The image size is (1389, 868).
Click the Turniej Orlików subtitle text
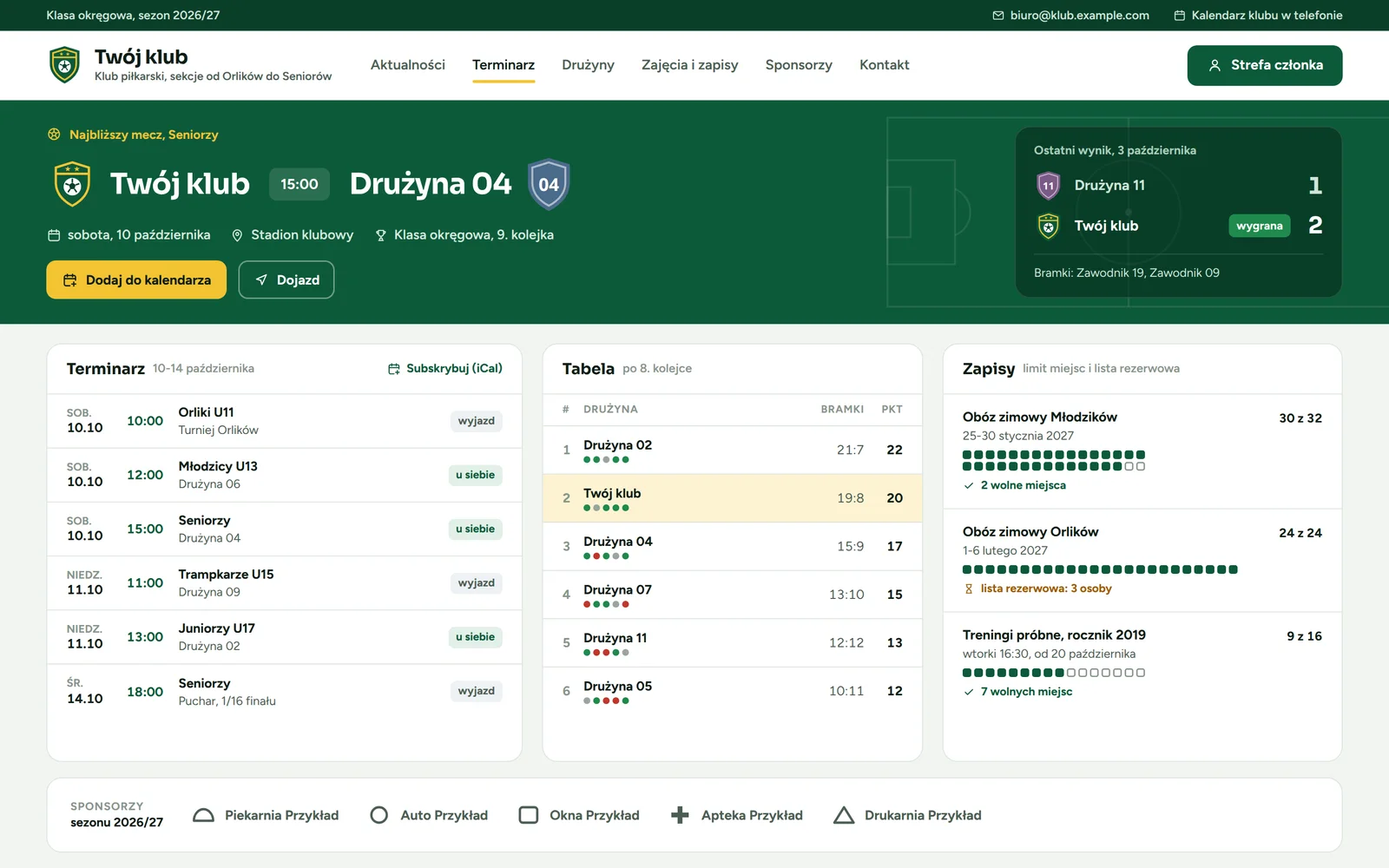point(219,431)
